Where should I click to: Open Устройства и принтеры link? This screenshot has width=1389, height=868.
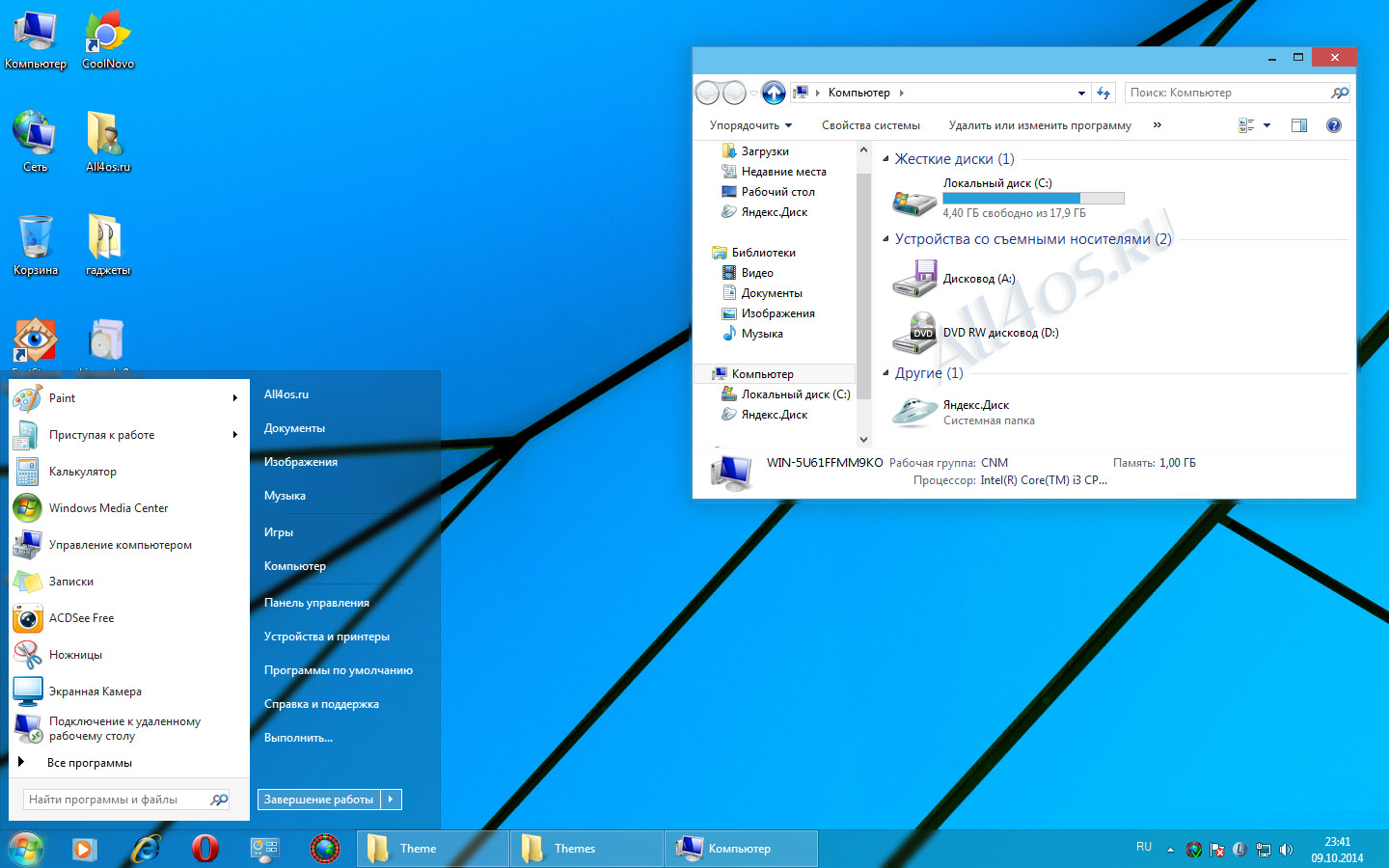pyautogui.click(x=327, y=637)
